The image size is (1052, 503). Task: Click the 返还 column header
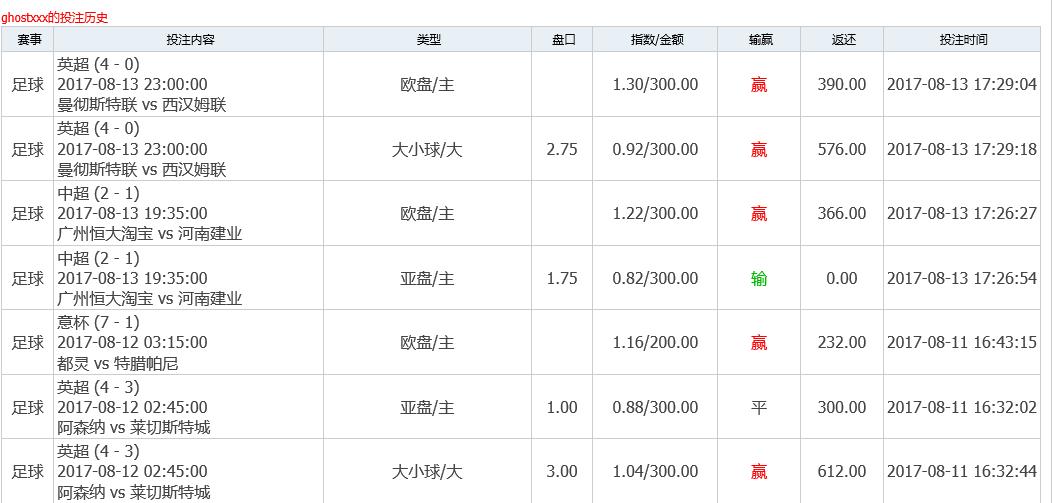(841, 40)
